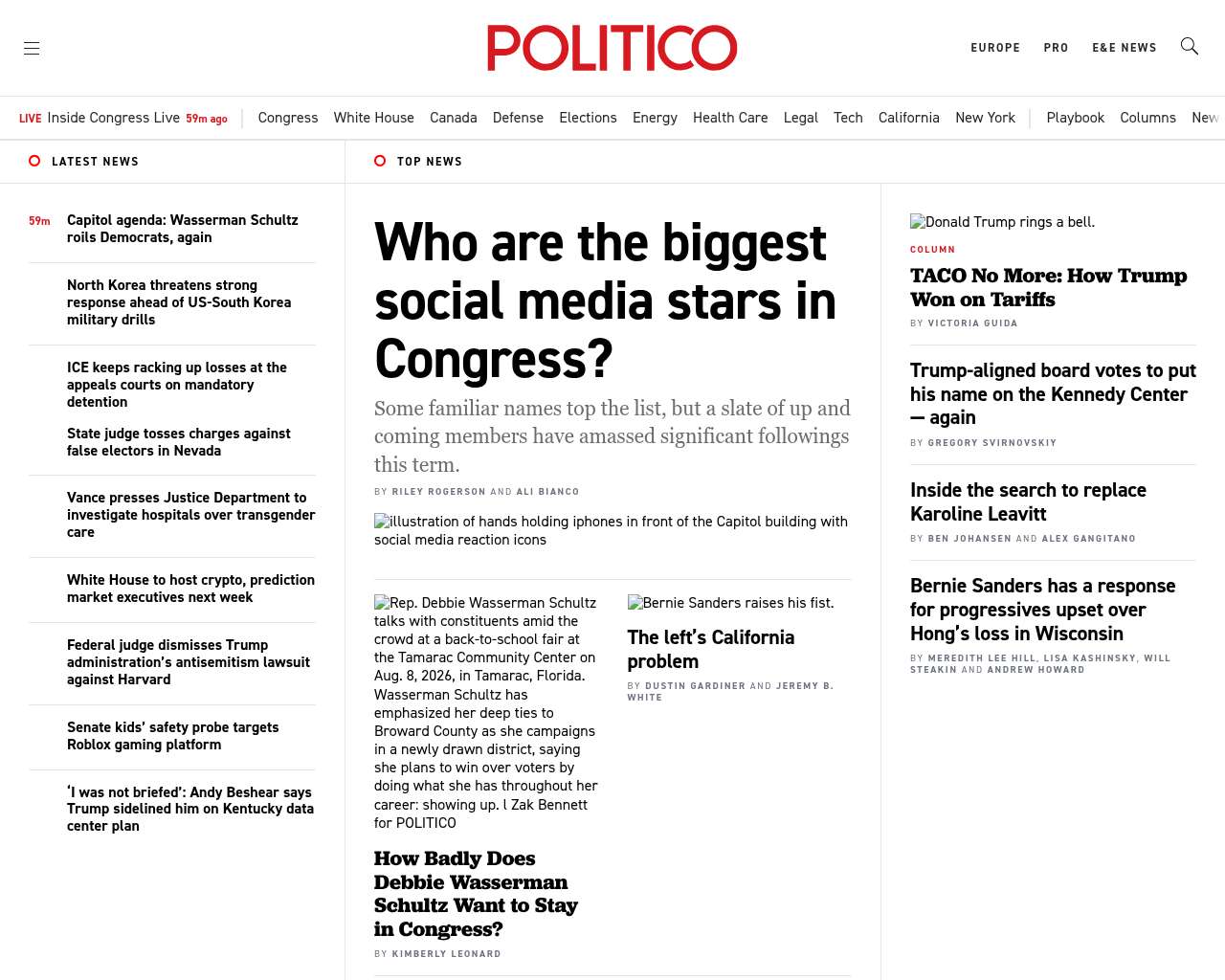The image size is (1225, 980).
Task: Select the White House nav item
Action: [x=373, y=118]
